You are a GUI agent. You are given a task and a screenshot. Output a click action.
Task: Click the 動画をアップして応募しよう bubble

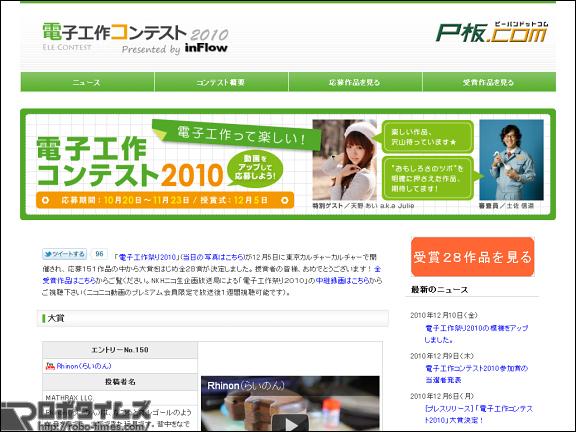255,169
